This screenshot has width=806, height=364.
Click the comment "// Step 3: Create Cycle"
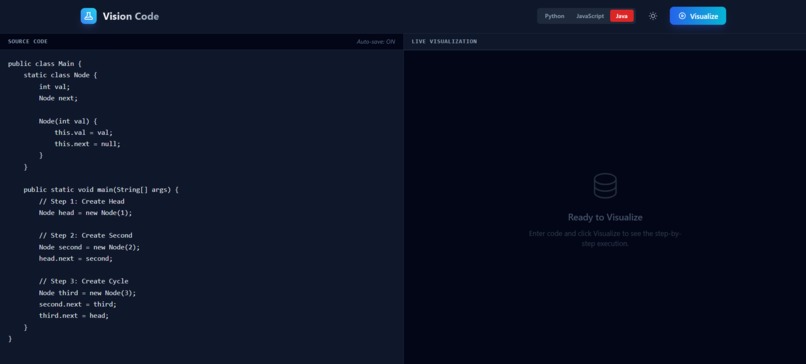[x=84, y=281]
